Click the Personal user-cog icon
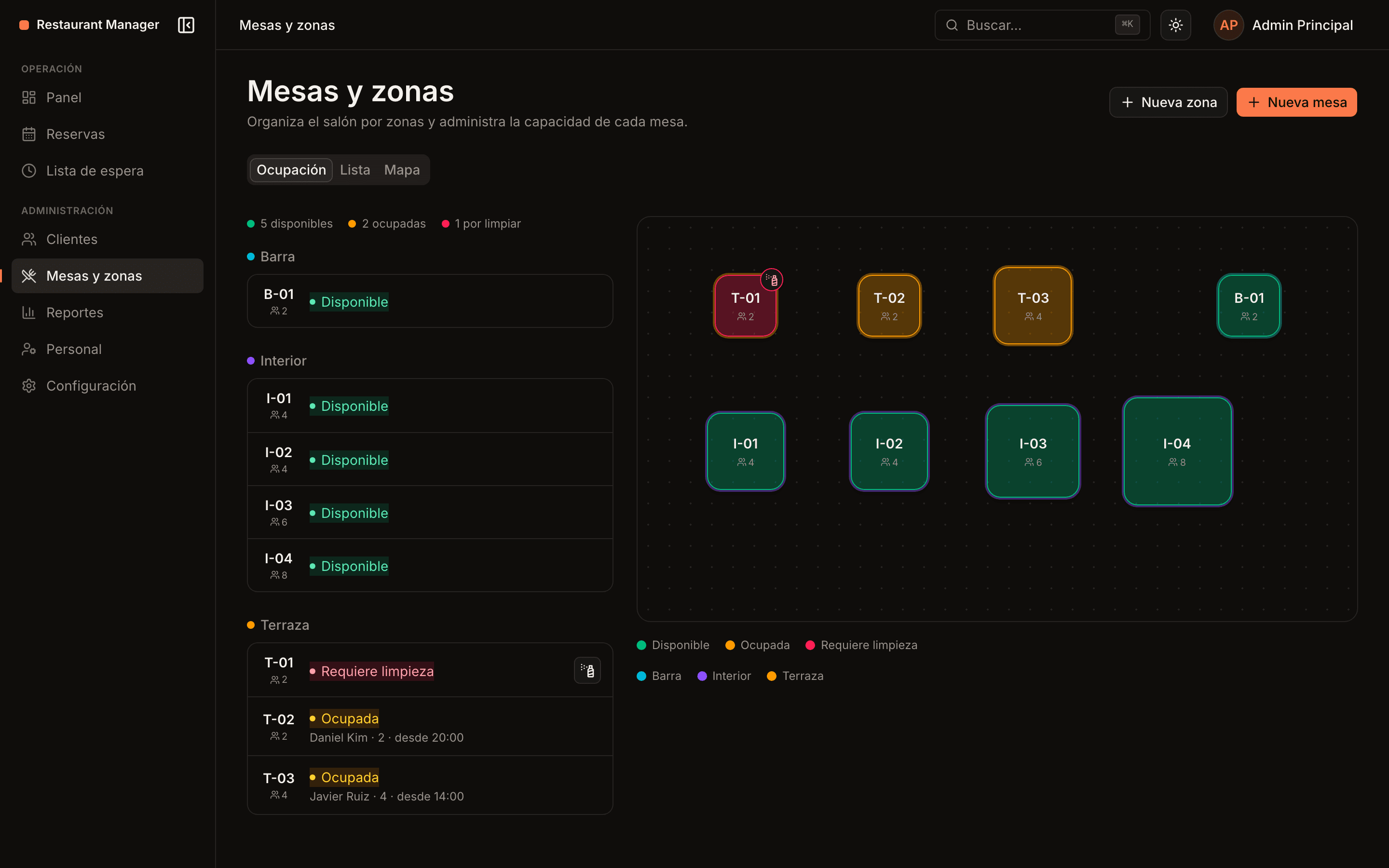Screen dimensions: 1389x868 (29, 349)
